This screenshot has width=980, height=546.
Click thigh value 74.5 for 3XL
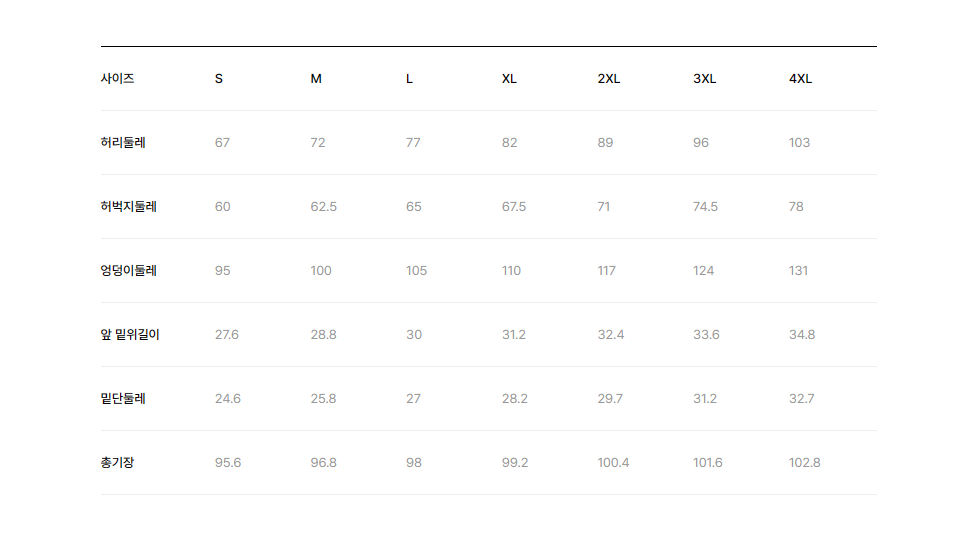705,207
